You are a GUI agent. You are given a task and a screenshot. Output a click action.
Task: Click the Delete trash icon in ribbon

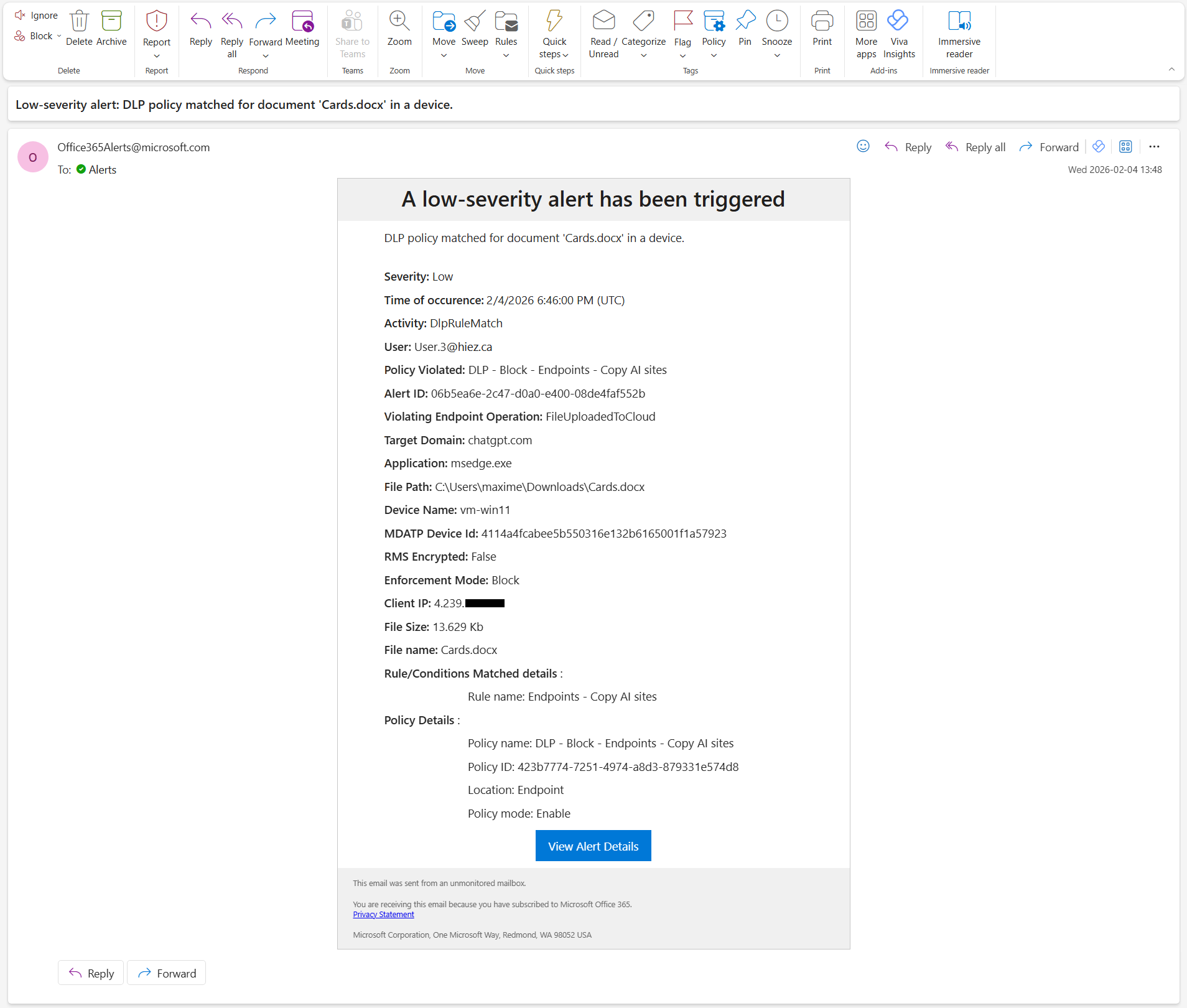pyautogui.click(x=79, y=22)
